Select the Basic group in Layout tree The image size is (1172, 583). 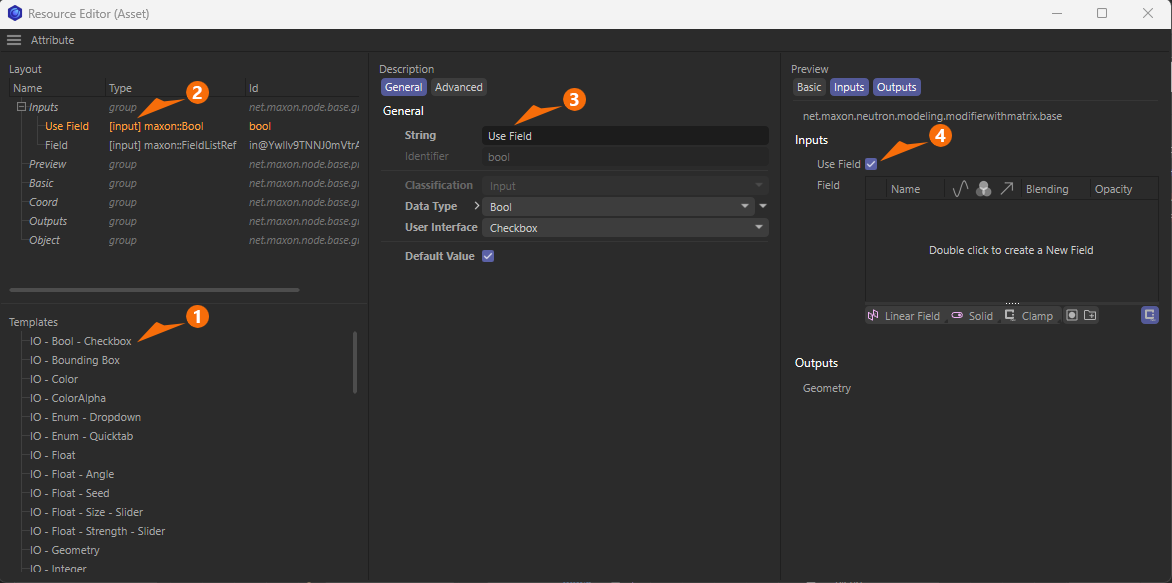click(x=185, y=183)
